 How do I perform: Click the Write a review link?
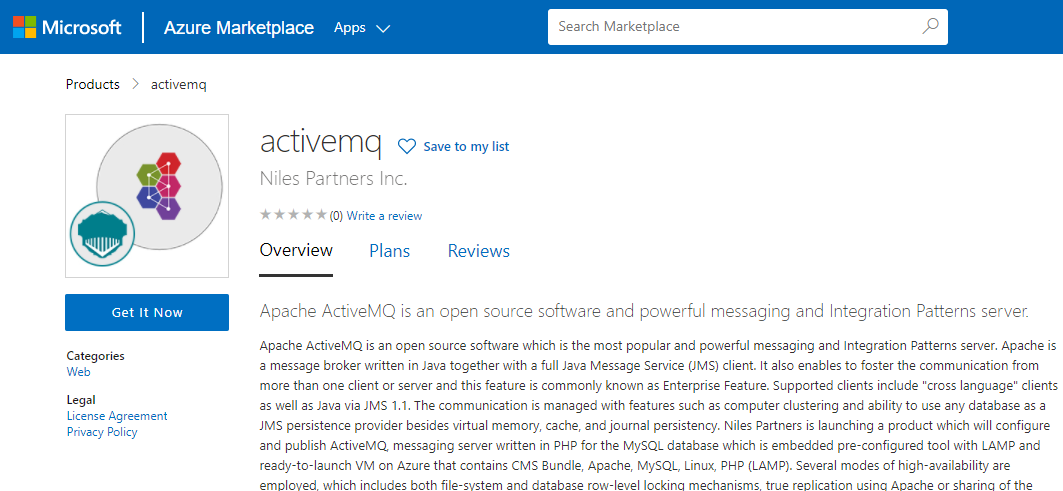pos(384,216)
